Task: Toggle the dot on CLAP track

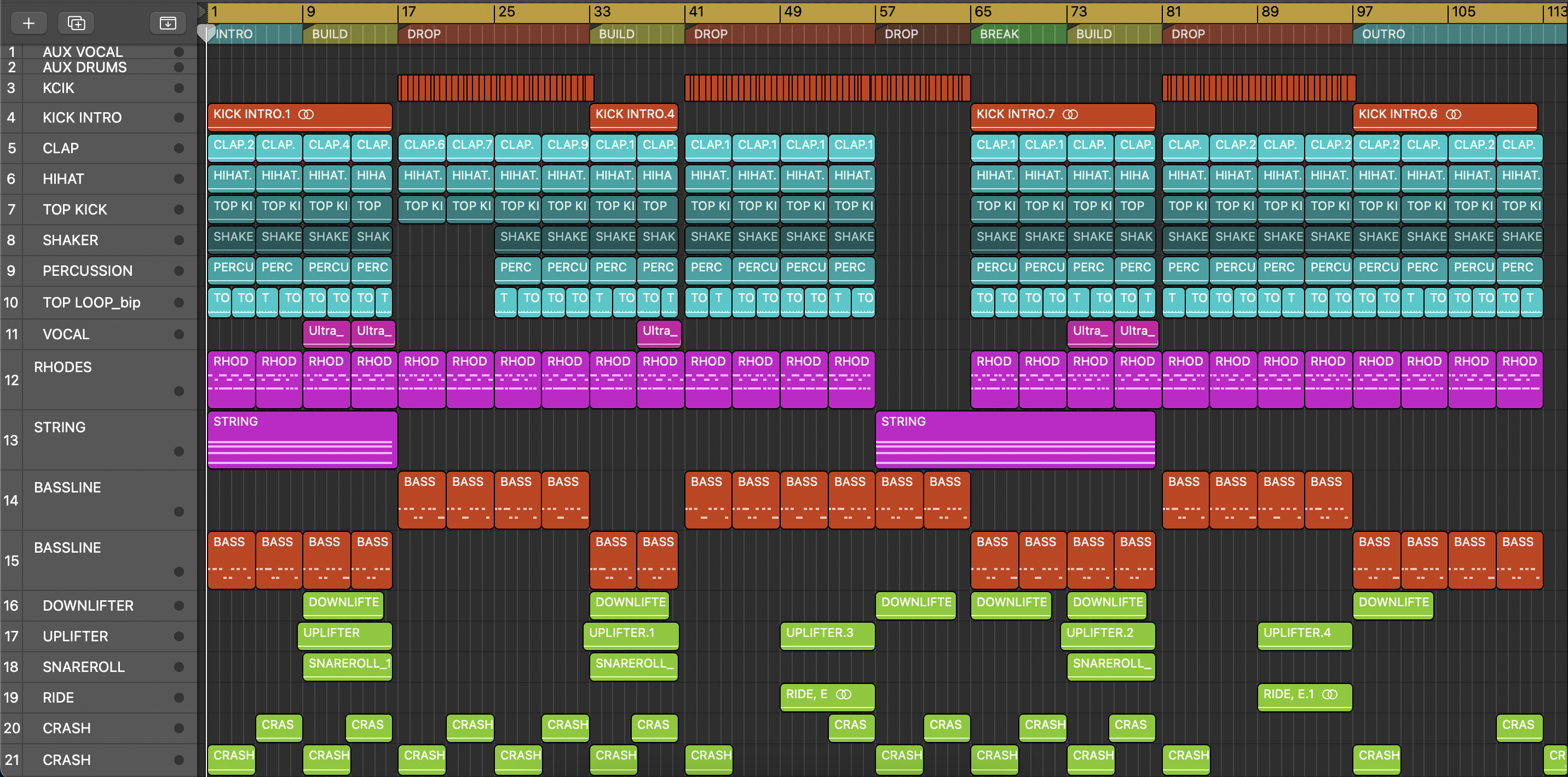Action: 179,148
